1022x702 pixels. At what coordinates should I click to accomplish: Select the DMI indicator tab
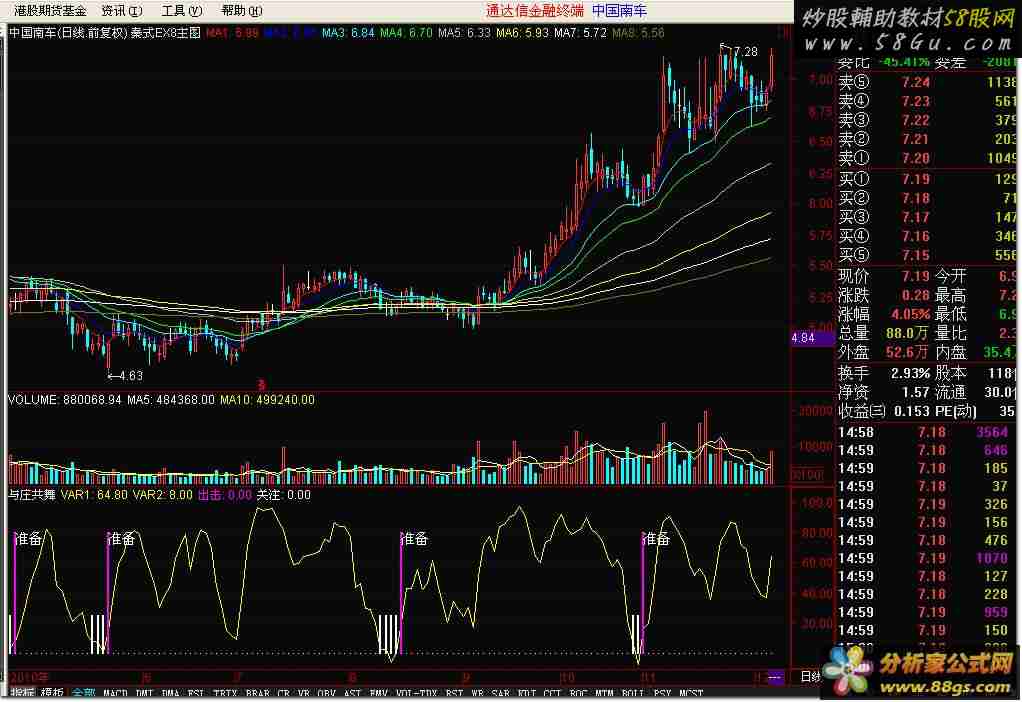pyautogui.click(x=145, y=694)
